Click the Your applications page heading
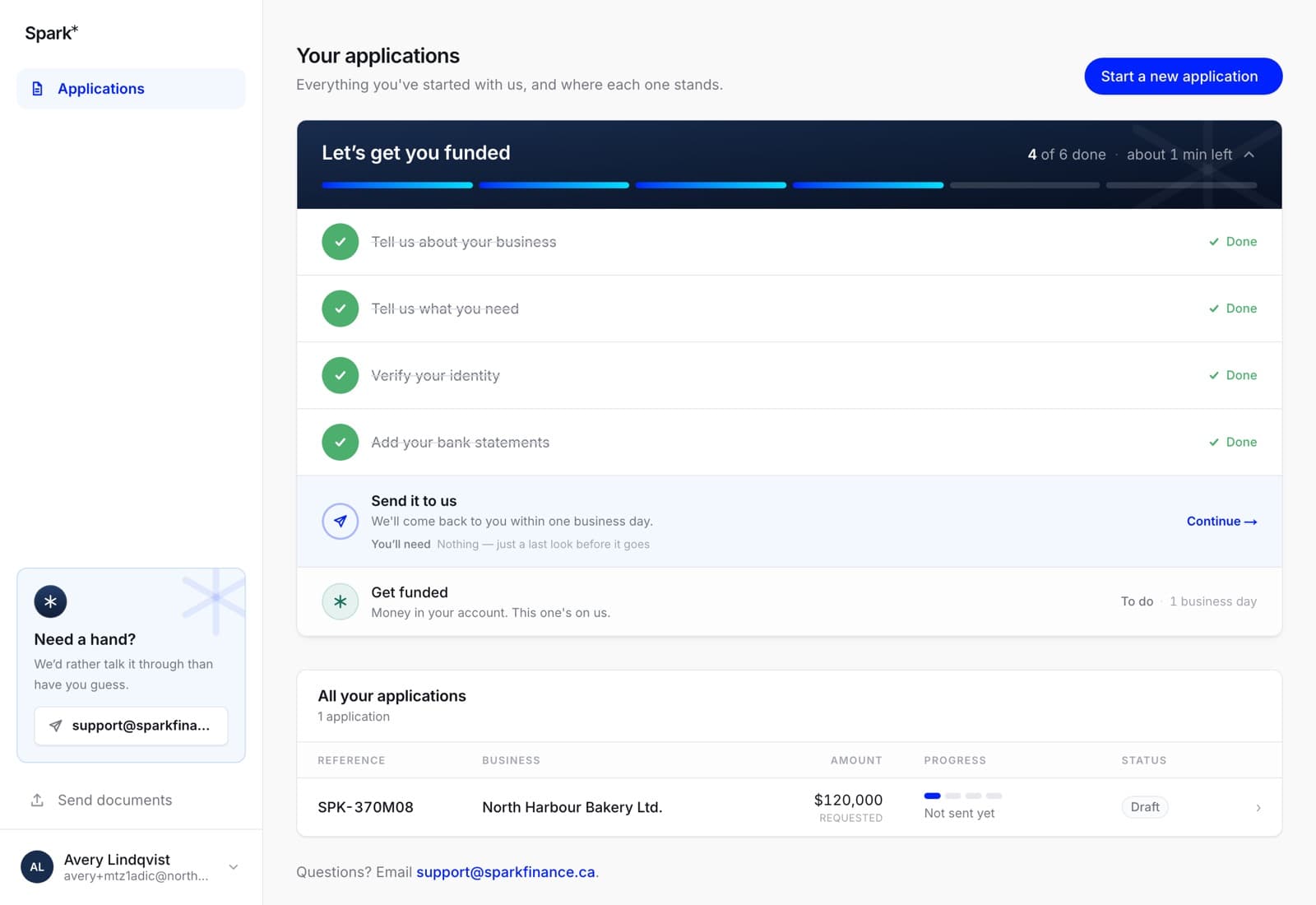 [378, 56]
